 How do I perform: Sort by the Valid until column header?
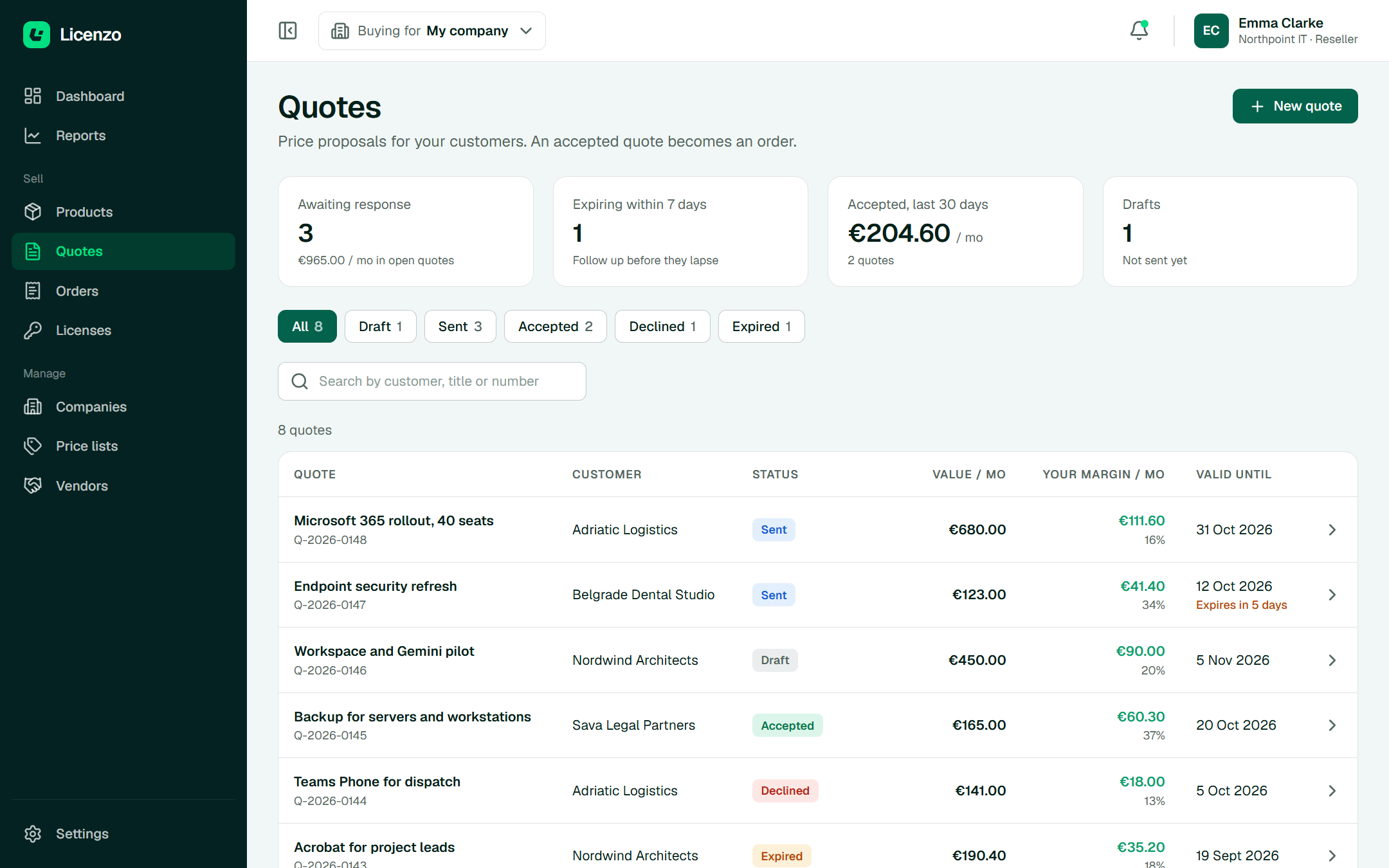tap(1233, 475)
